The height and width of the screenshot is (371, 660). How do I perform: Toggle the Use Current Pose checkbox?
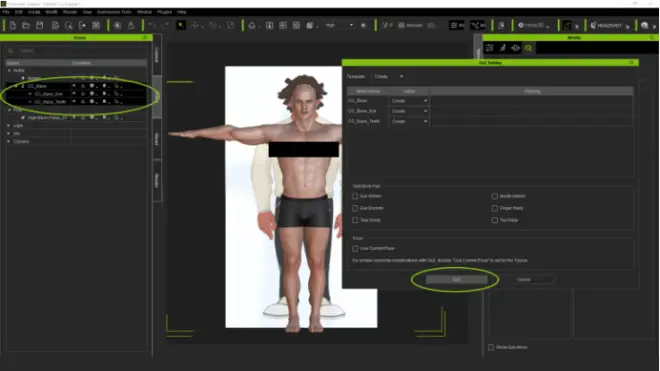(355, 248)
